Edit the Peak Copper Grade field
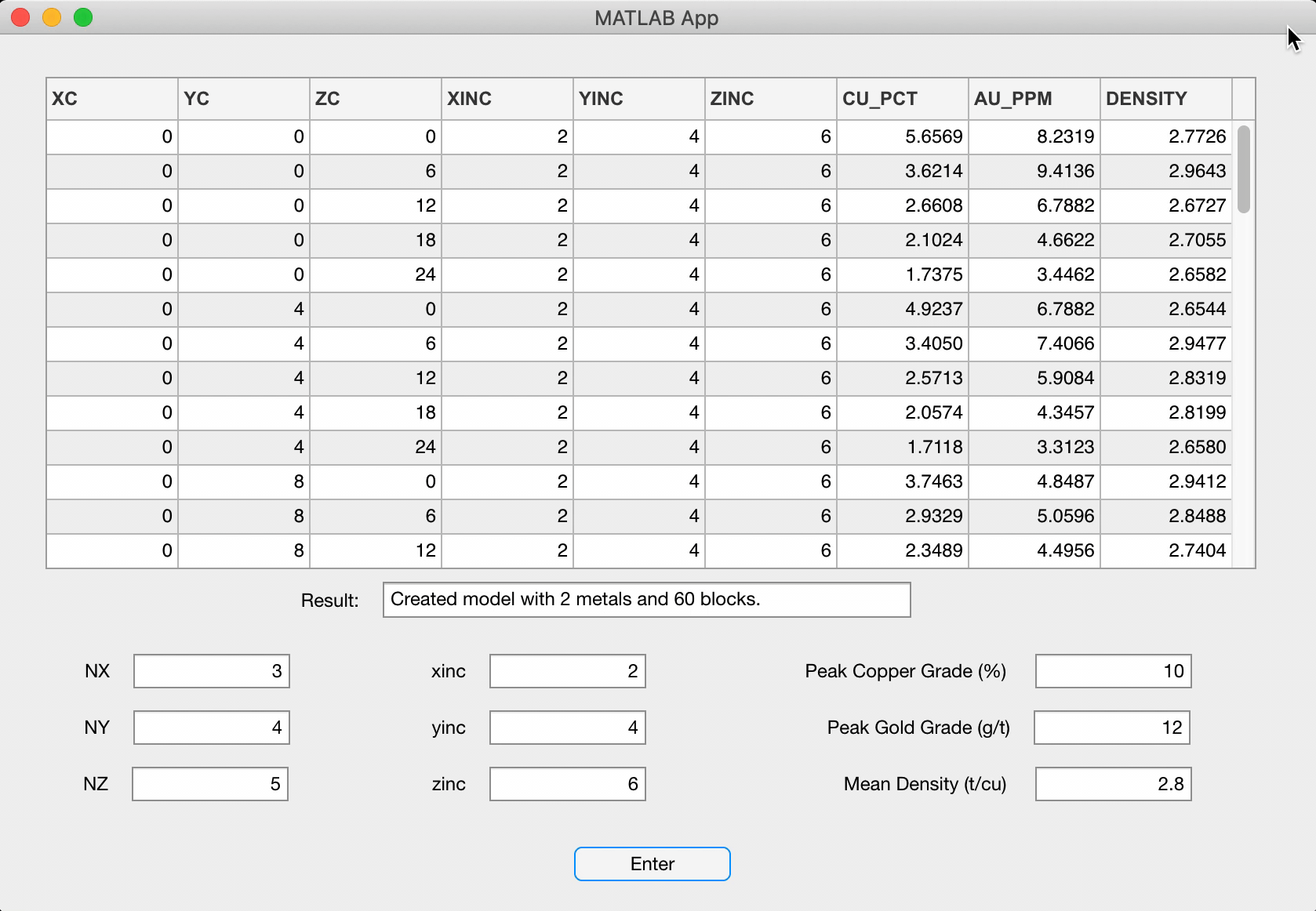This screenshot has width=1316, height=911. [1113, 671]
